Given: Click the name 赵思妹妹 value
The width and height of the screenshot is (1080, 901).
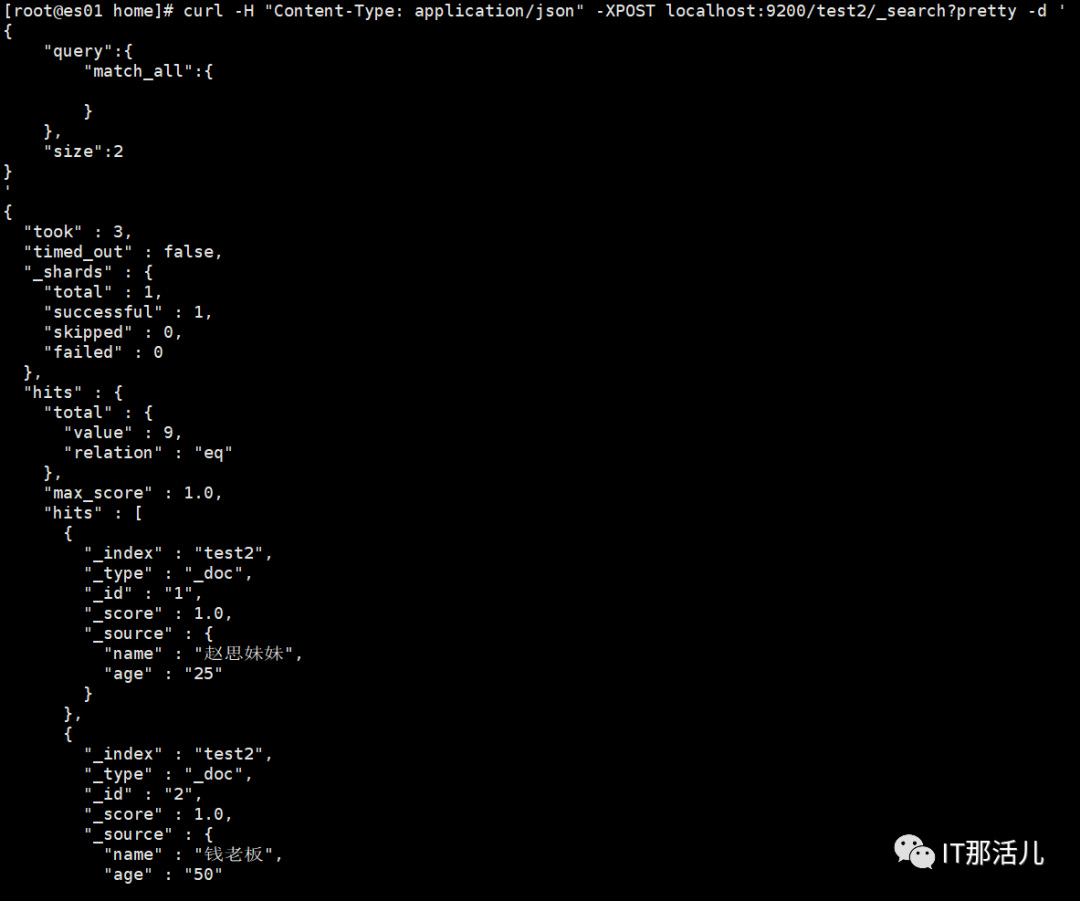Looking at the screenshot, I should pos(243,654).
